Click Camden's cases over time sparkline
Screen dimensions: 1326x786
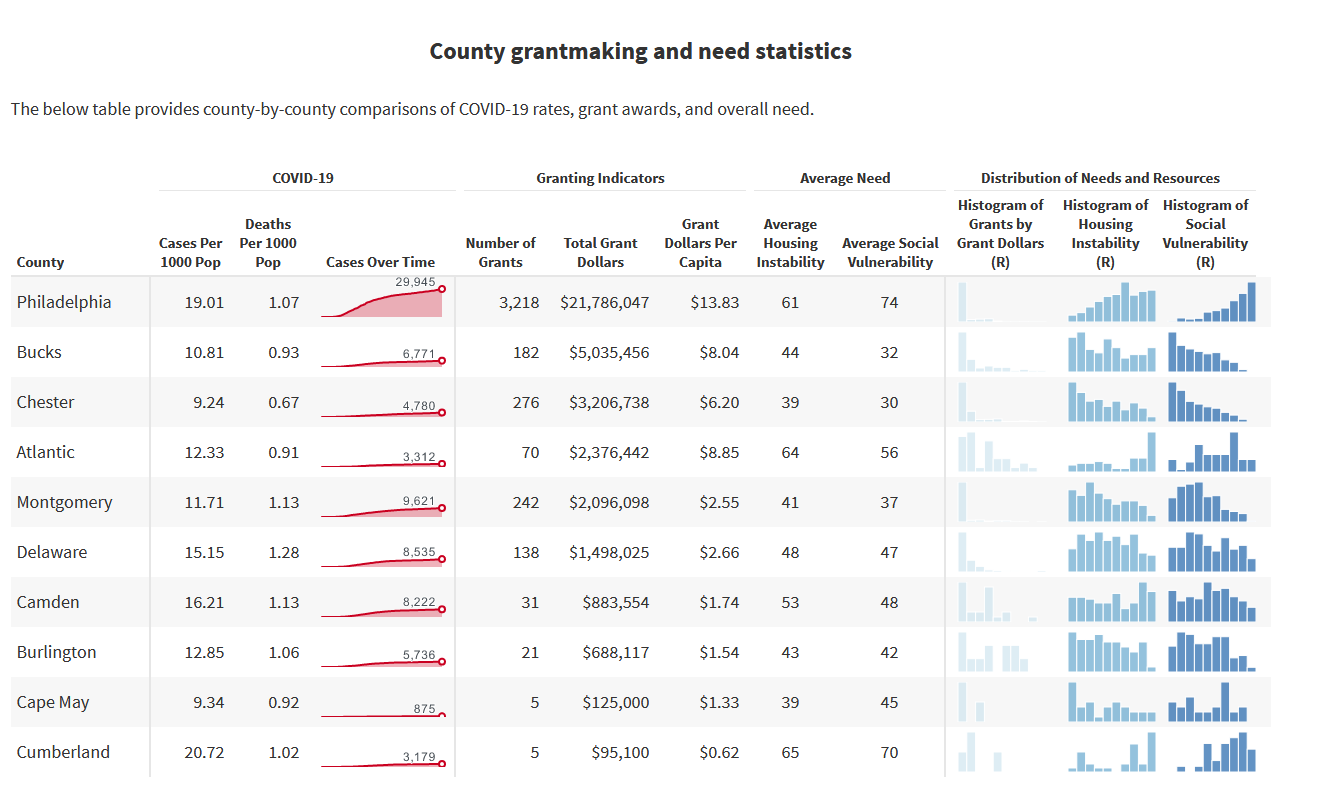(384, 607)
